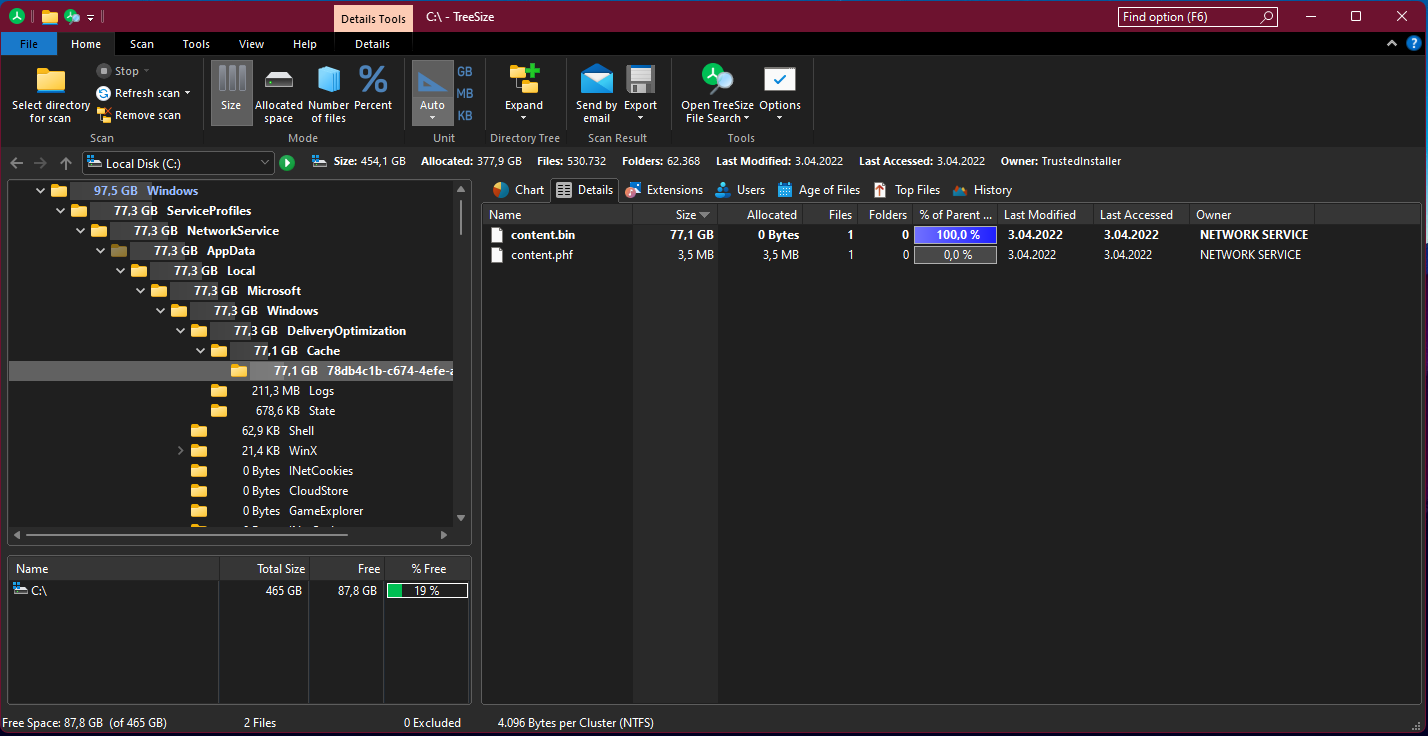Open help via the question mark icon
This screenshot has width=1428, height=736.
[x=1413, y=44]
